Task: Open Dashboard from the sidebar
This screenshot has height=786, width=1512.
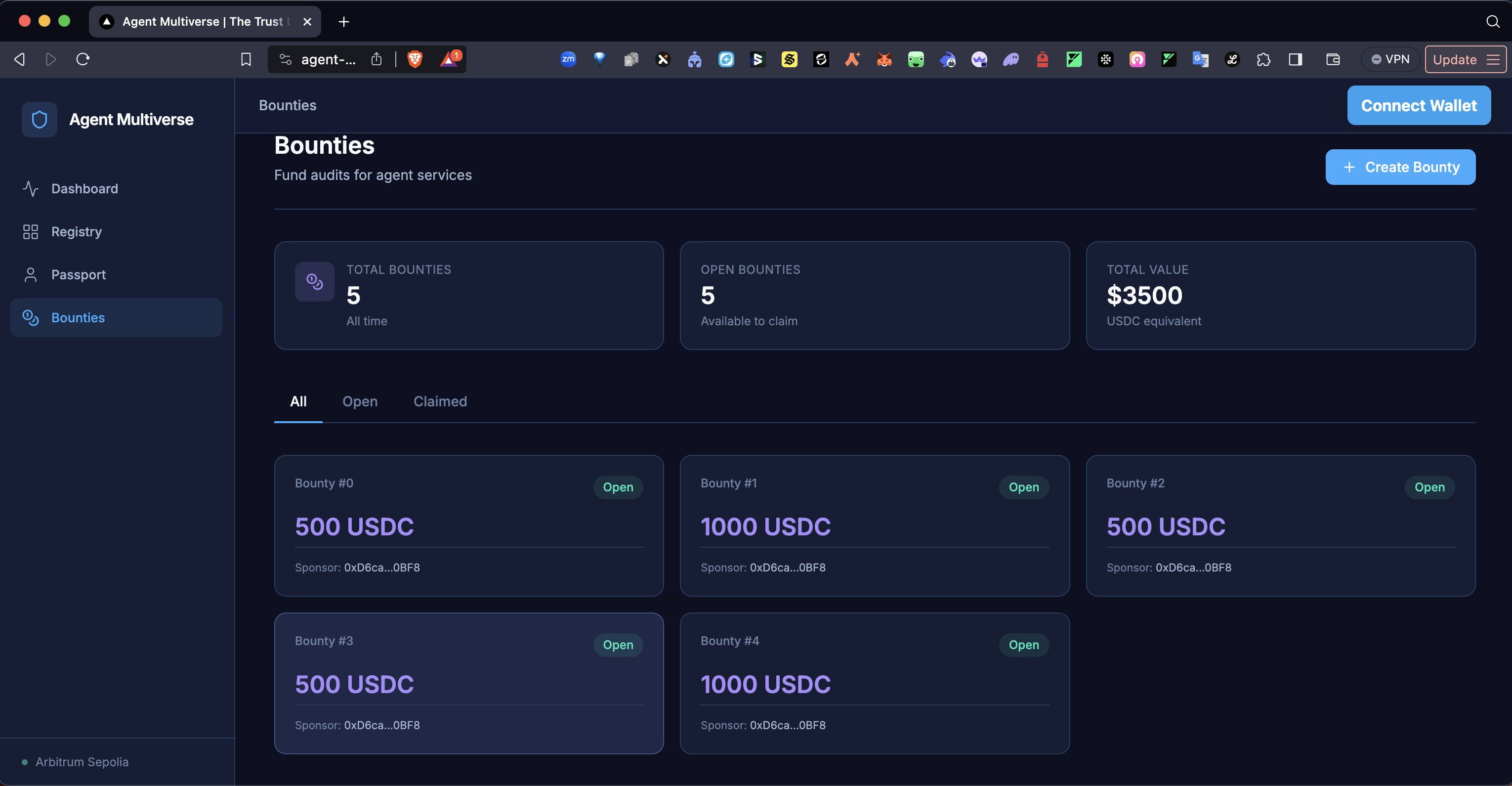Action: coord(84,188)
